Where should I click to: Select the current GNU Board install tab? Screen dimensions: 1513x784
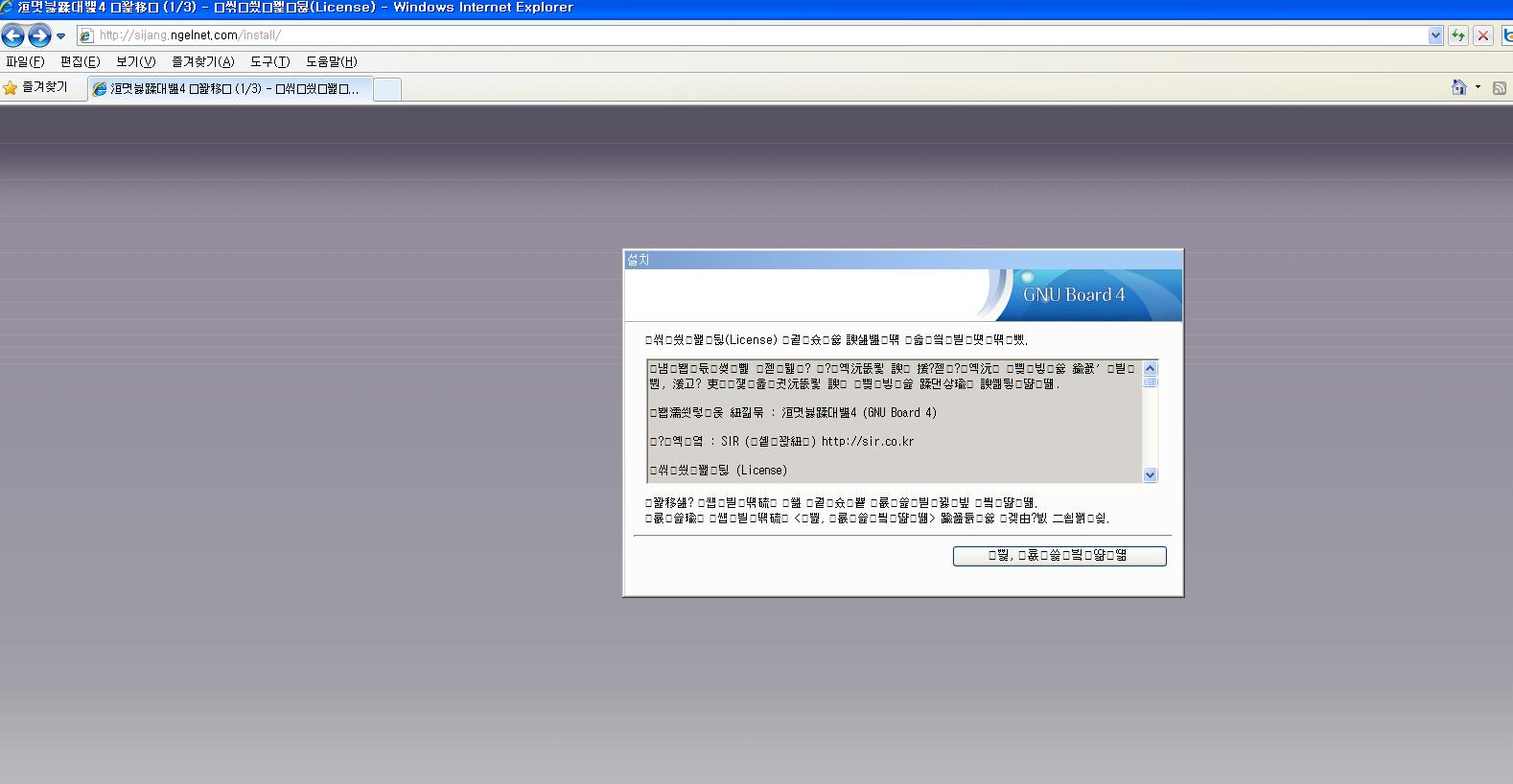(x=230, y=89)
